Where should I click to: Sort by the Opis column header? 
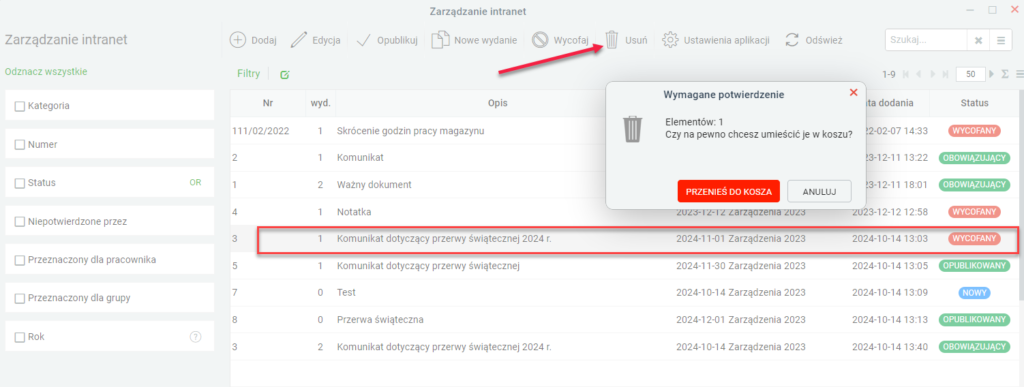[498, 103]
